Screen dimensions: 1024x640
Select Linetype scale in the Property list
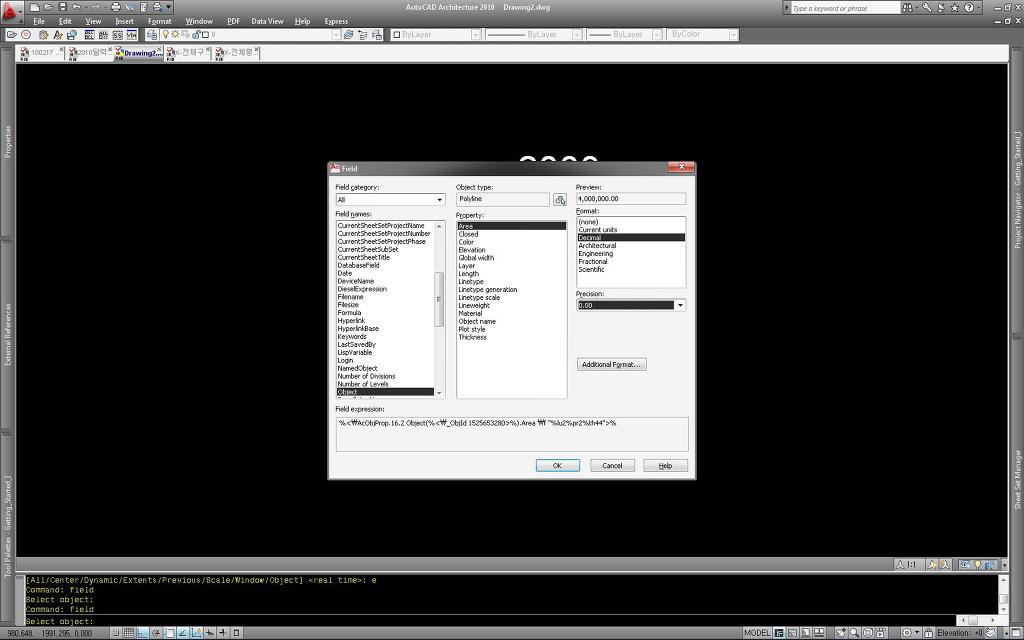pyautogui.click(x=479, y=297)
